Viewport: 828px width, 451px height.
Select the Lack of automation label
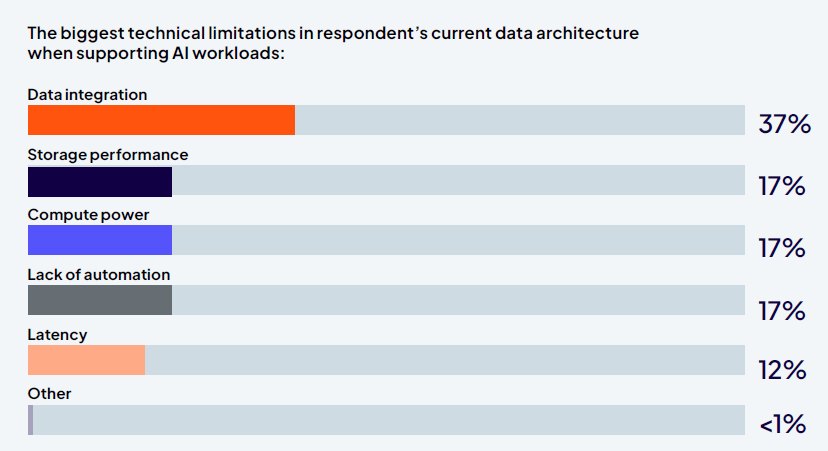99,274
